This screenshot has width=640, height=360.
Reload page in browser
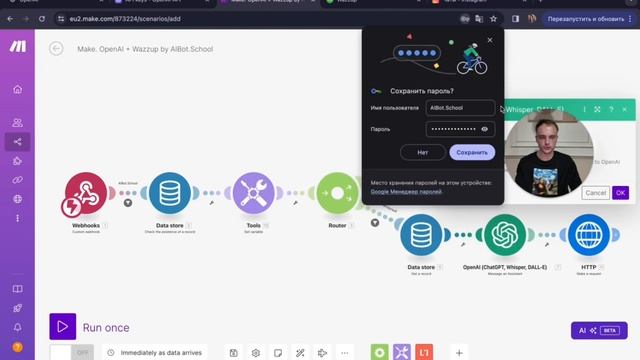(42, 19)
